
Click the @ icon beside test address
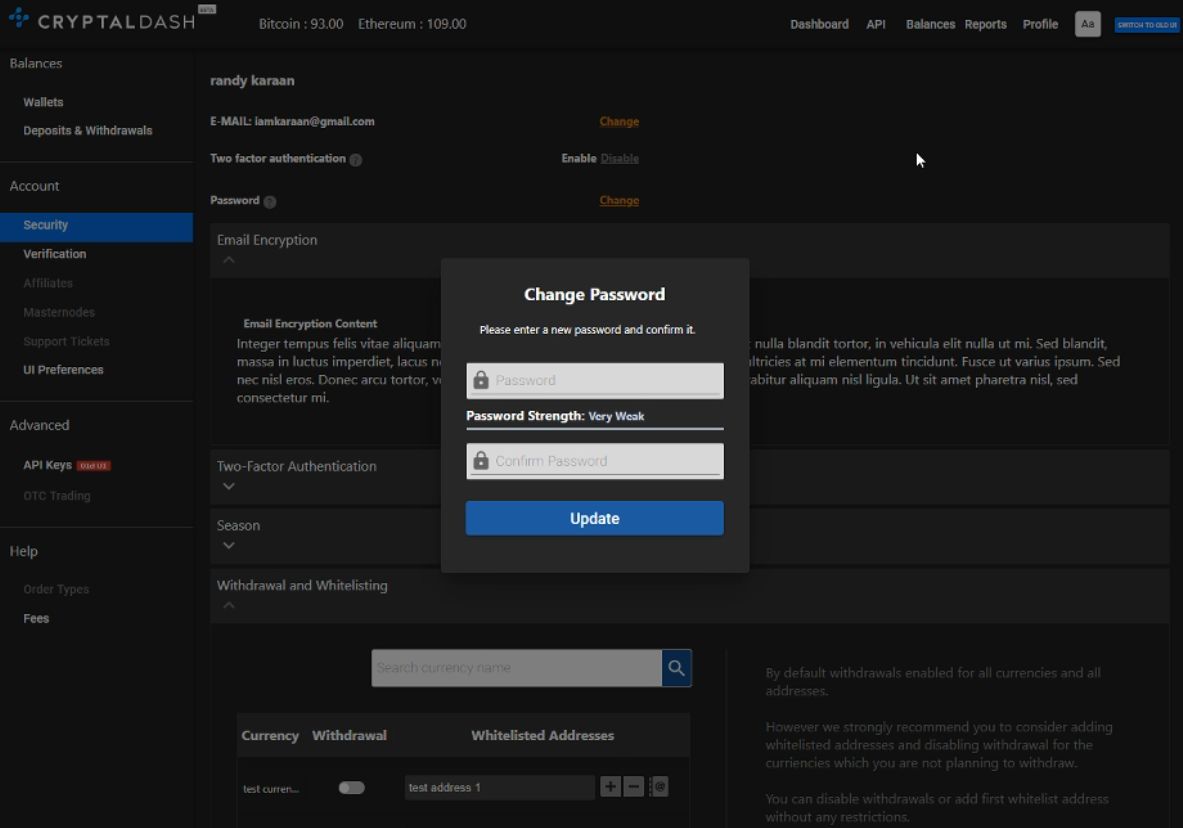pos(658,787)
